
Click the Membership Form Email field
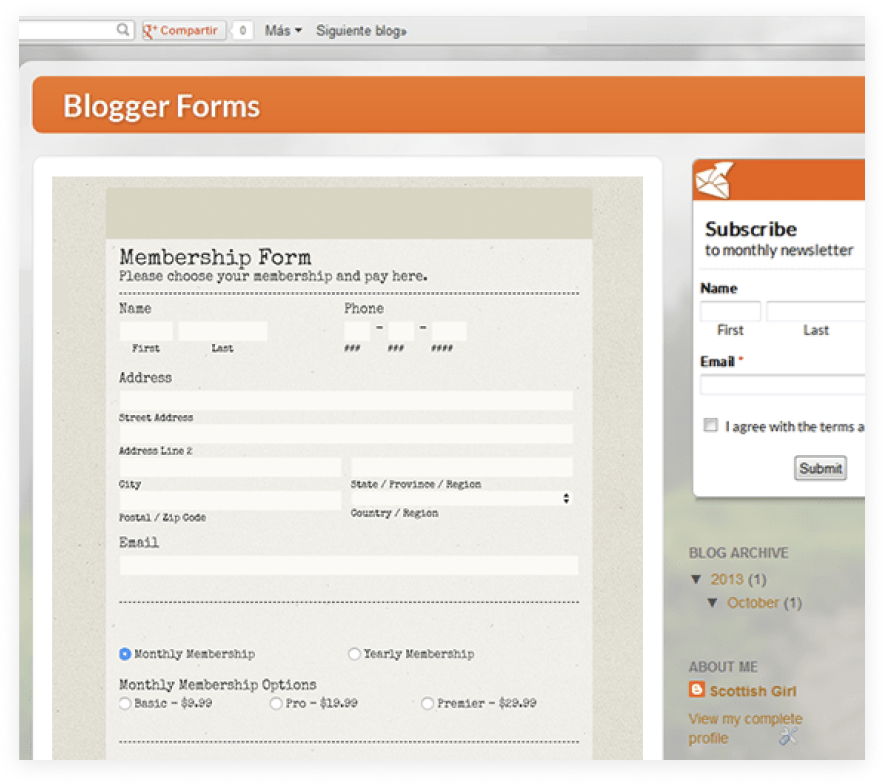349,565
